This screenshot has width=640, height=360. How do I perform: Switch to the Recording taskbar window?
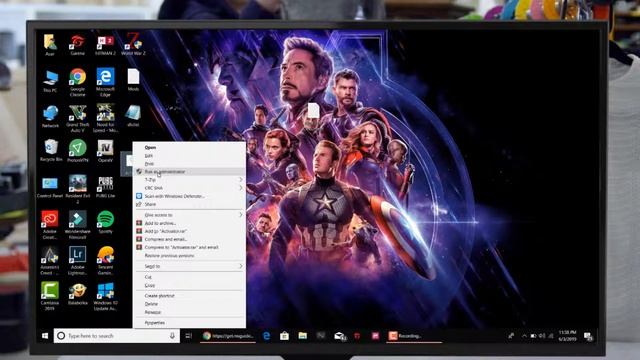[x=414, y=336]
